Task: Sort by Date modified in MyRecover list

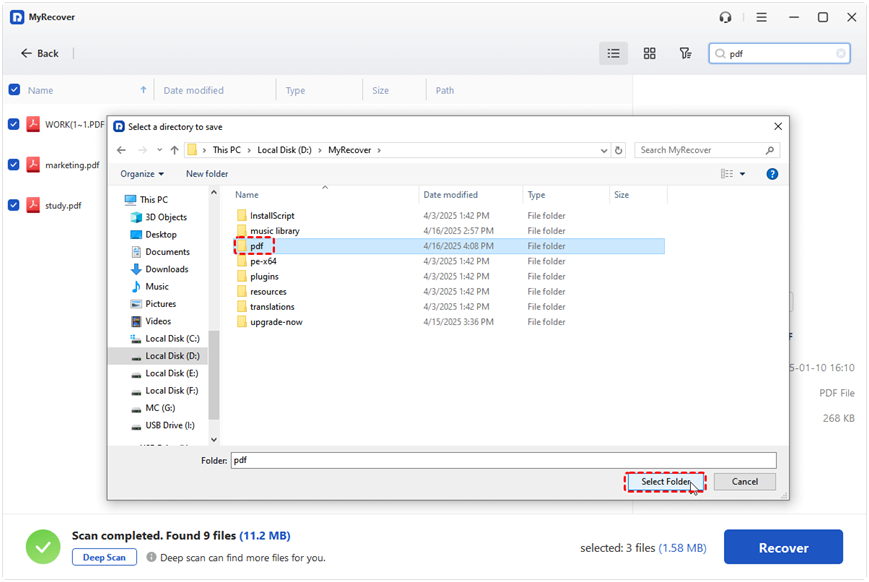Action: tap(193, 90)
